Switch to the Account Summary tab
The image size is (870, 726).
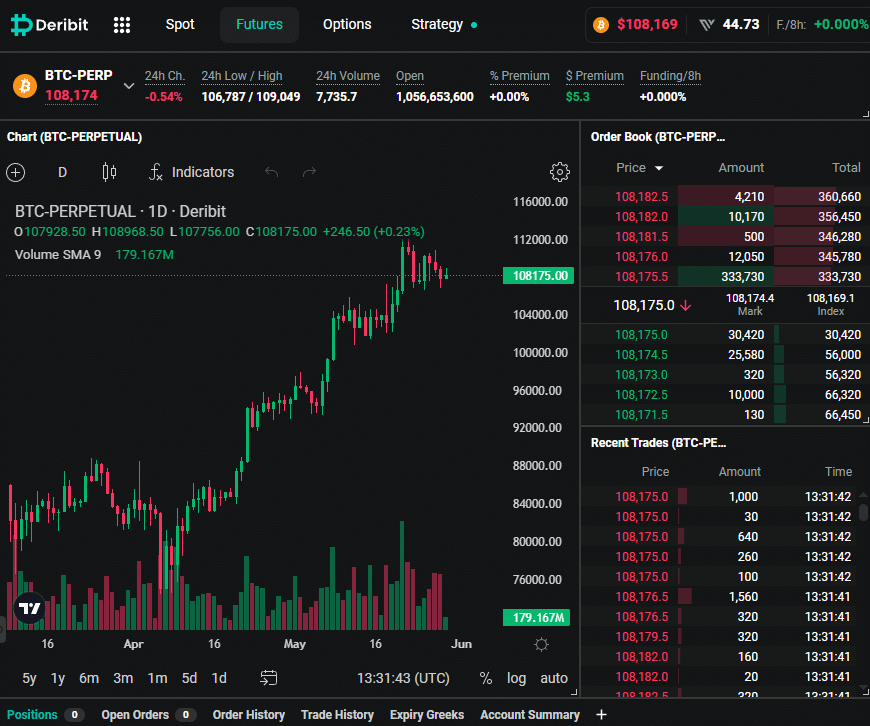[530, 714]
